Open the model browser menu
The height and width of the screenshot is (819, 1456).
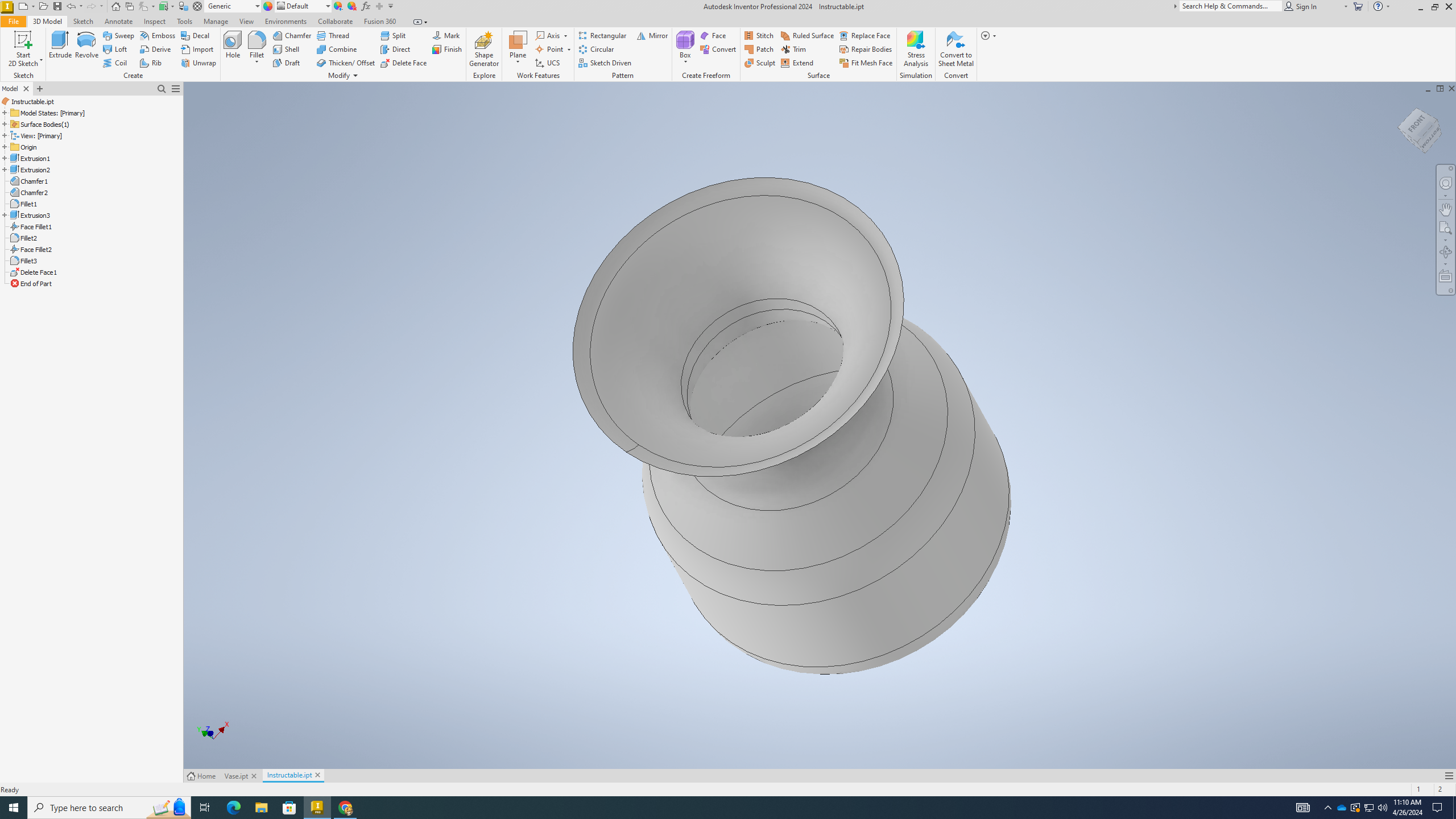(176, 89)
